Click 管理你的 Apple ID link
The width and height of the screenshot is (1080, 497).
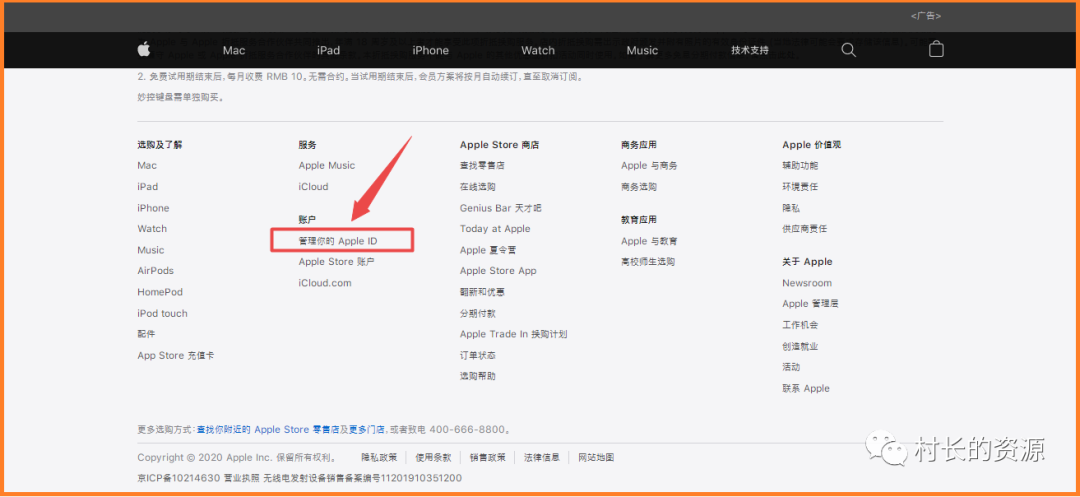(338, 241)
